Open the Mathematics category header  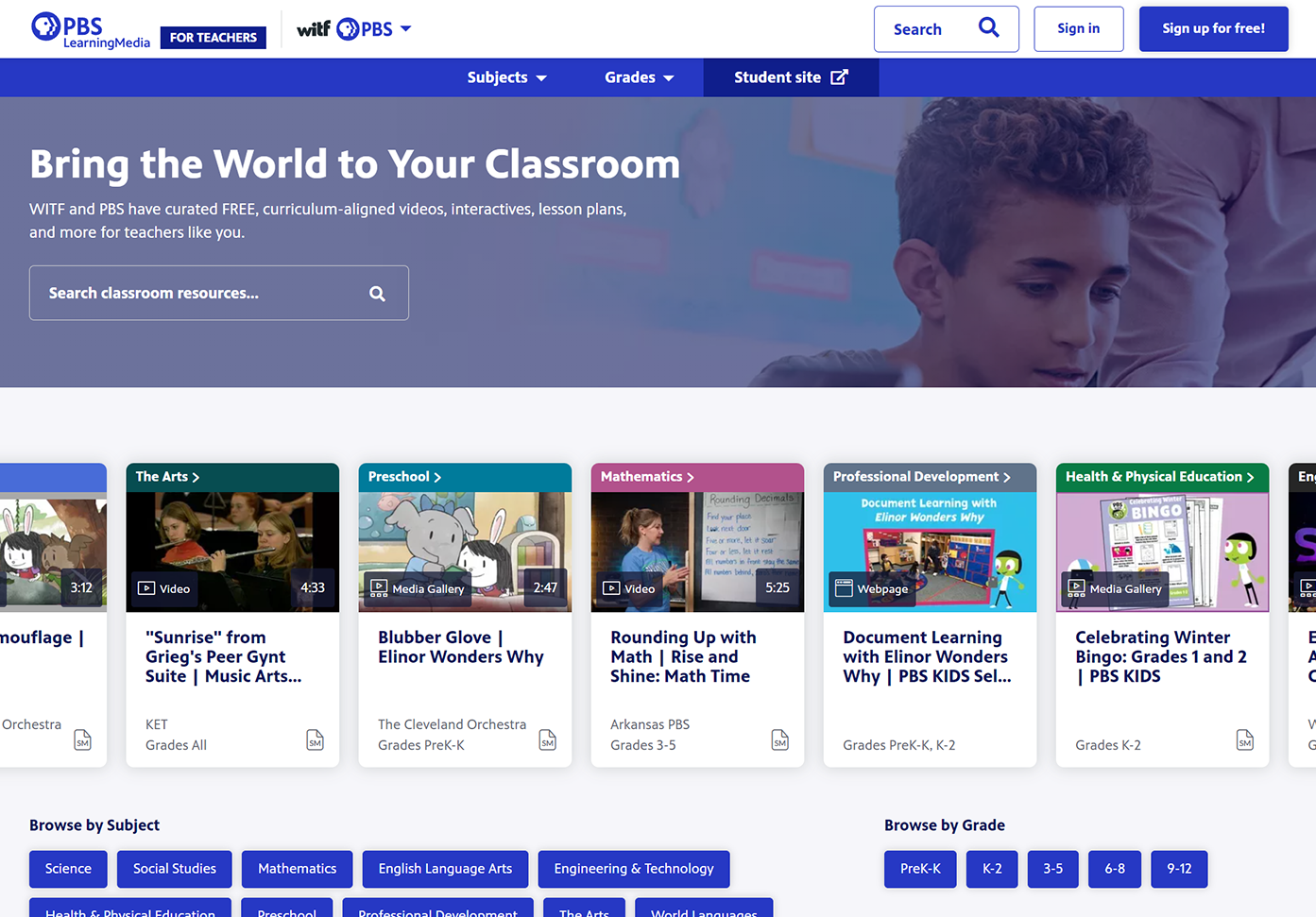click(647, 477)
